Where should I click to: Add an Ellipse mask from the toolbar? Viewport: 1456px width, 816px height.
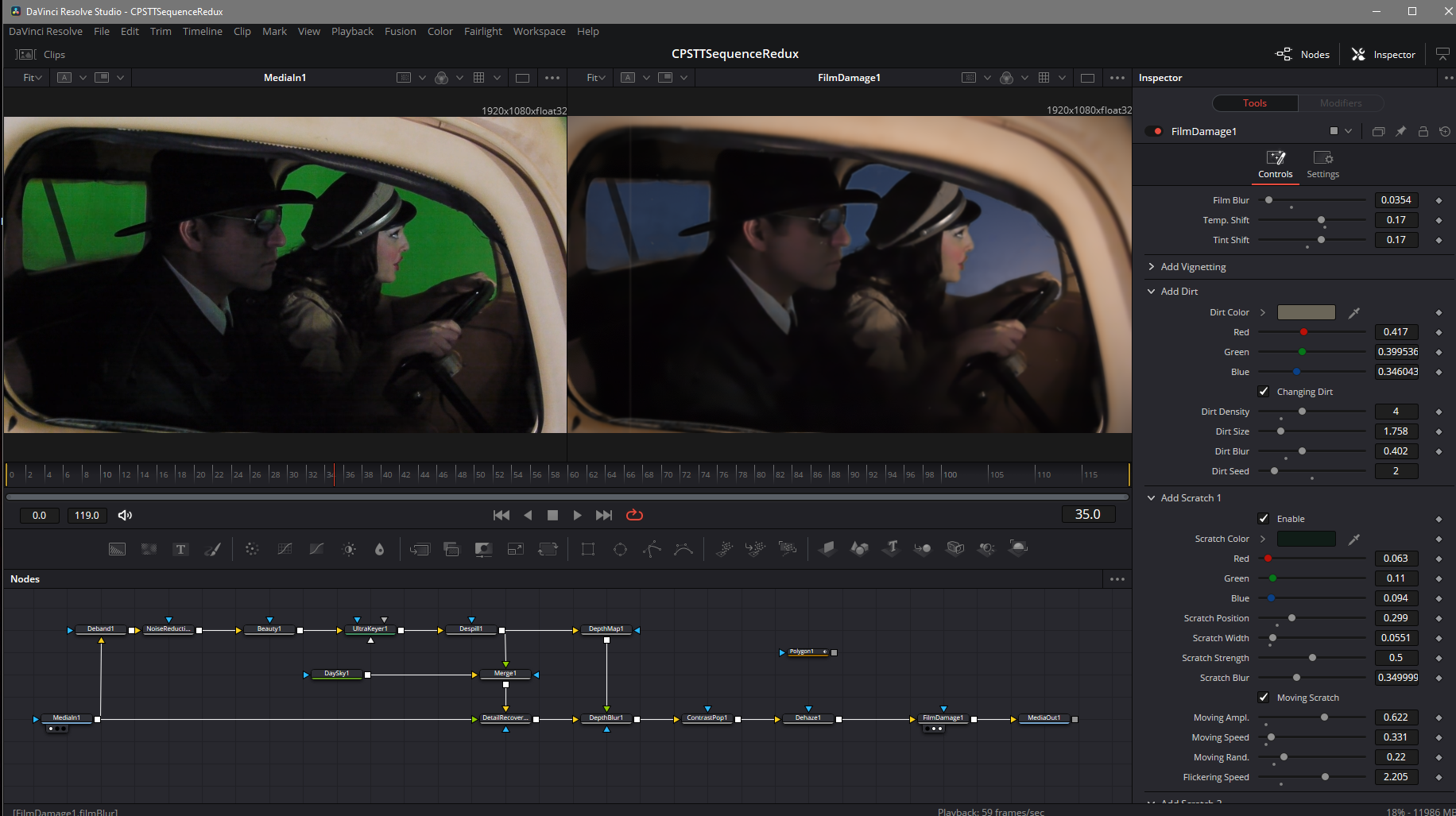coord(620,549)
